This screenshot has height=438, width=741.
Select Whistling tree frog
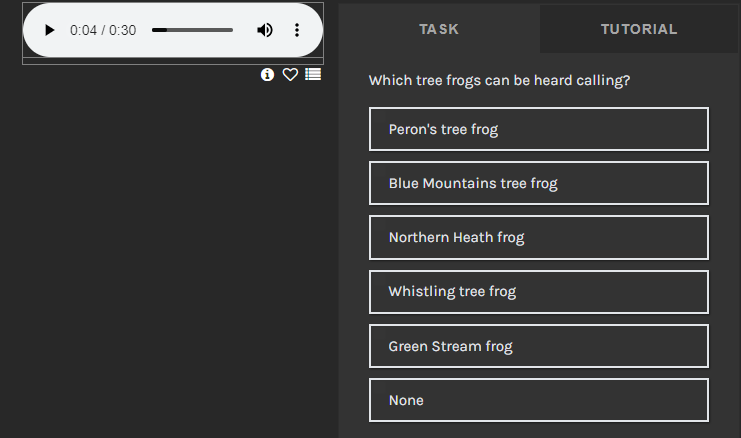pos(538,291)
